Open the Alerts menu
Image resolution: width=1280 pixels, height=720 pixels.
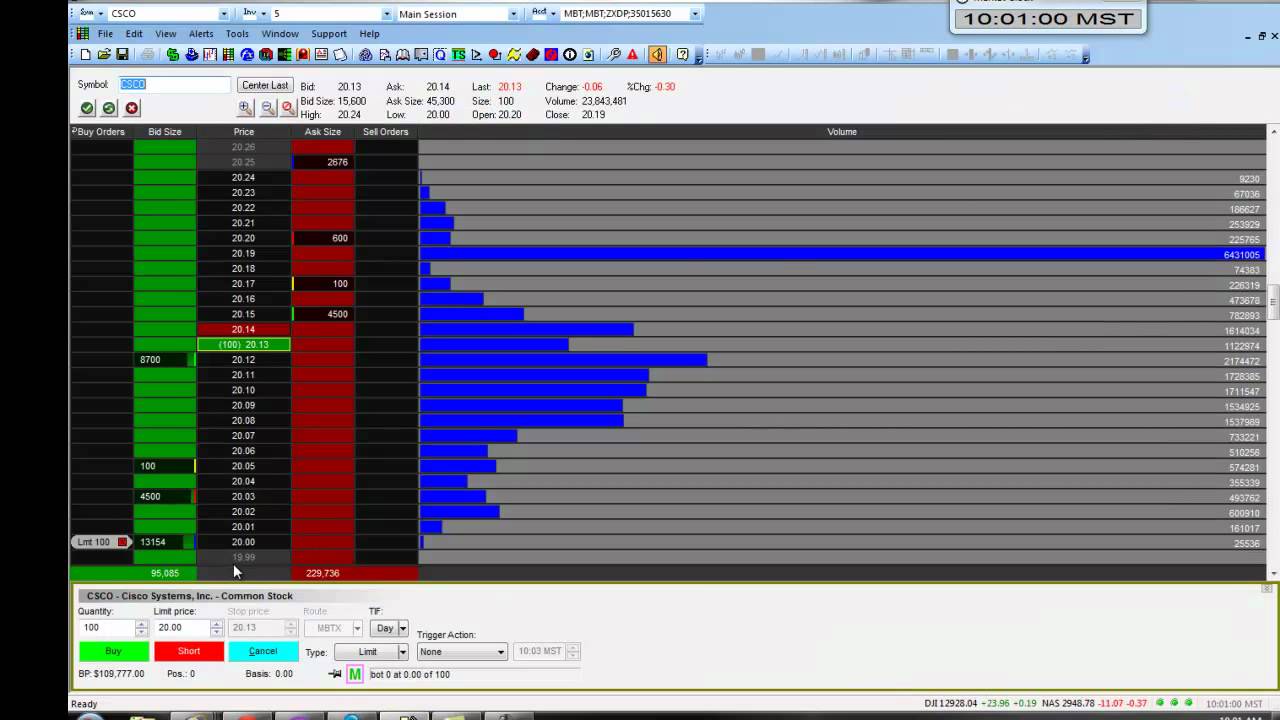(201, 34)
